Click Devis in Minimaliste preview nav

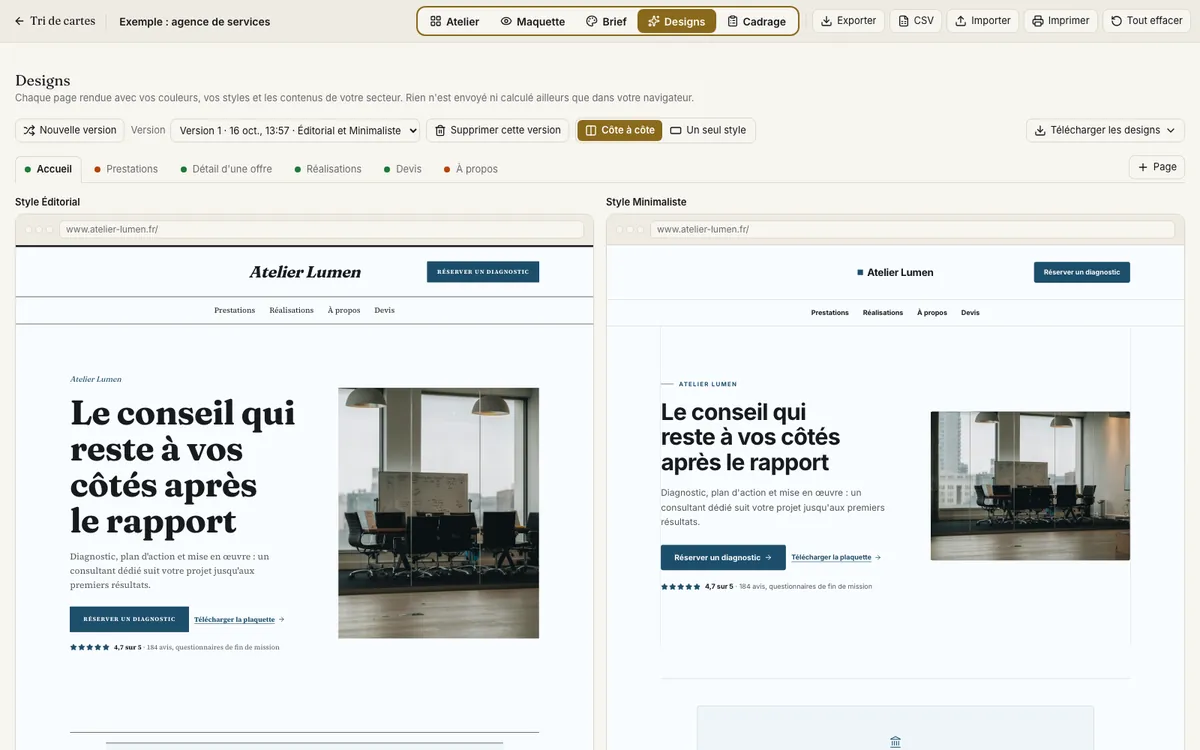970,313
